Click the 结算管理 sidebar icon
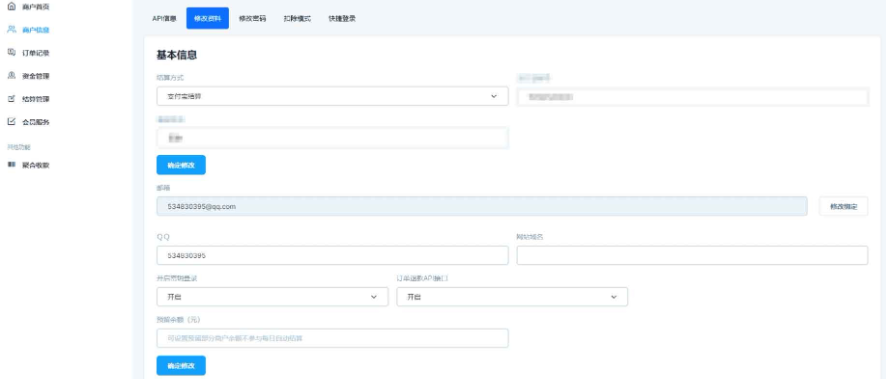This screenshot has height=379, width=886. [x=11, y=99]
